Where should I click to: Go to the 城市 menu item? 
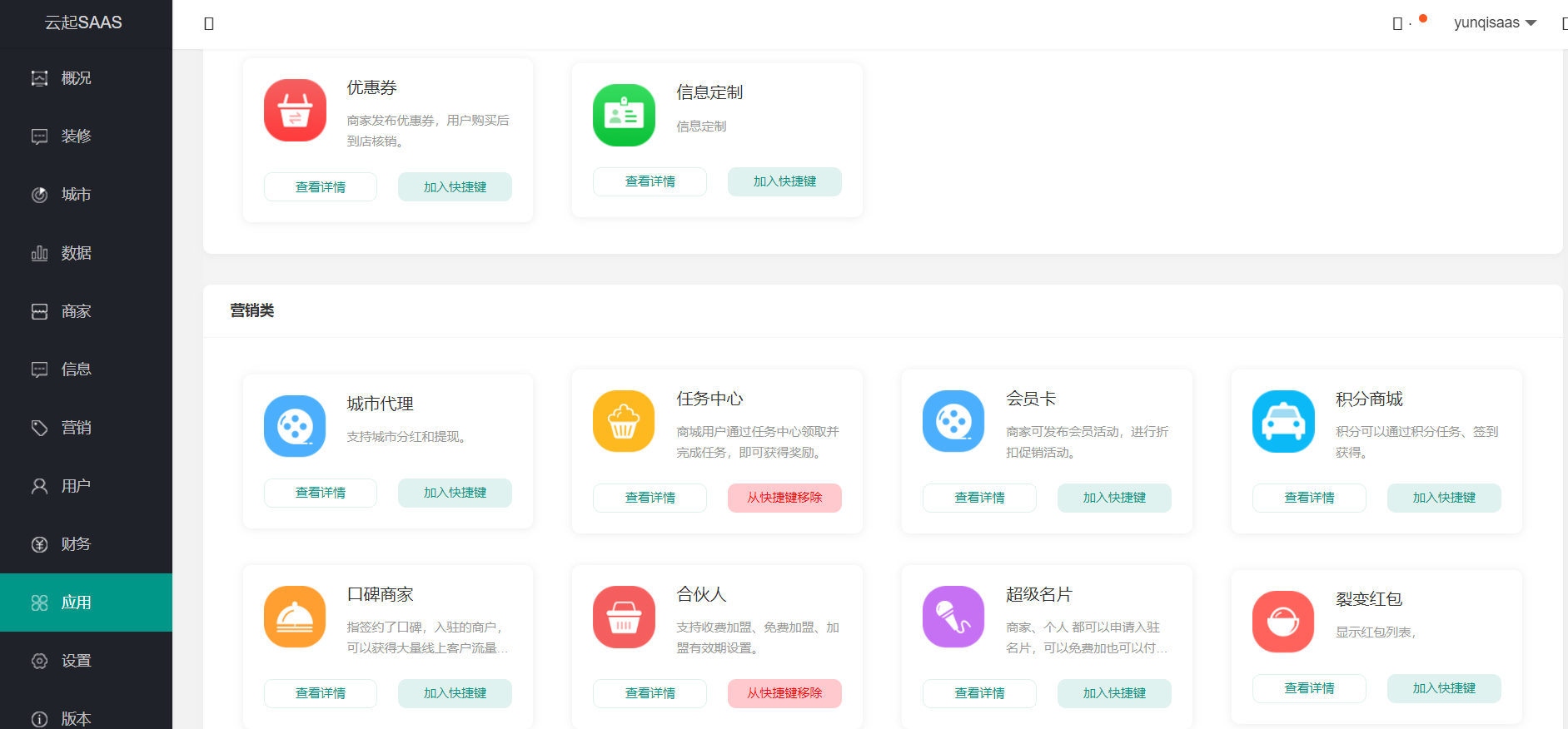(86, 195)
